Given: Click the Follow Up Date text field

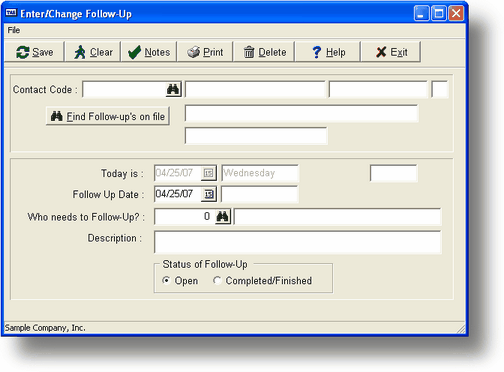Looking at the screenshot, I should click(x=178, y=194).
